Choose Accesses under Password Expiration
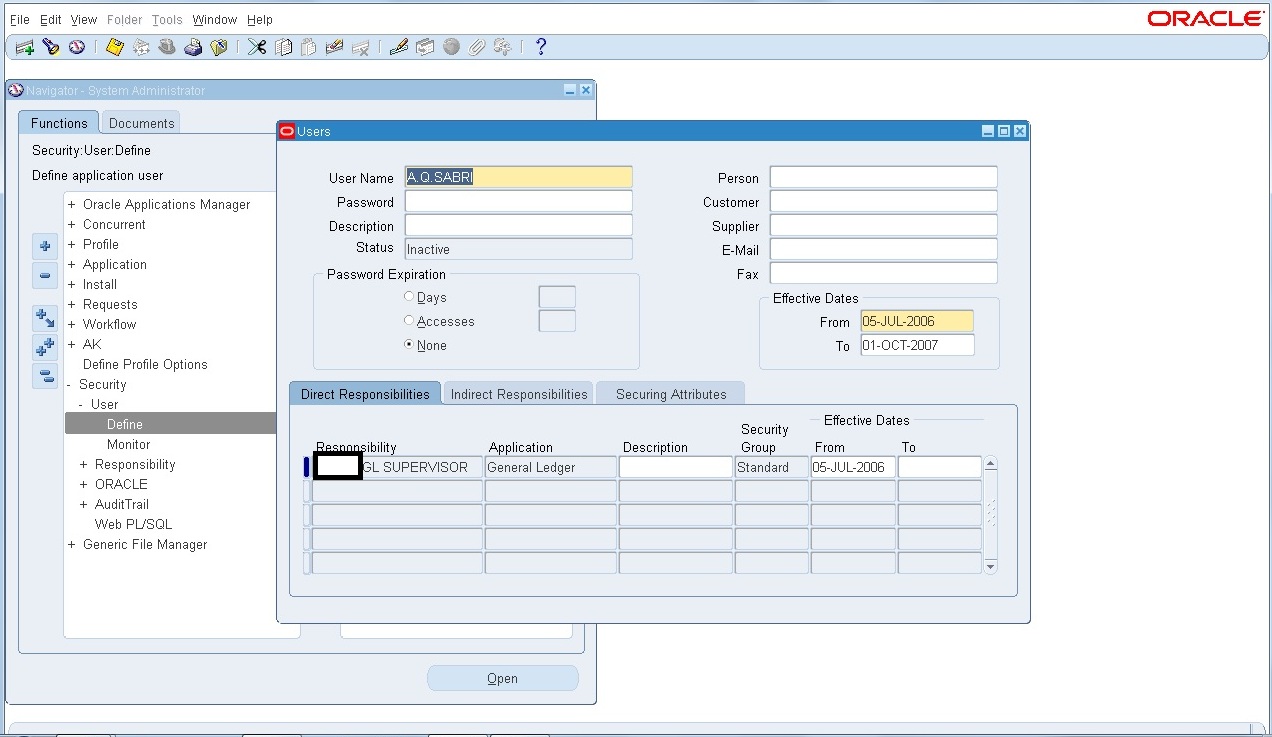The width and height of the screenshot is (1272, 737). [408, 321]
